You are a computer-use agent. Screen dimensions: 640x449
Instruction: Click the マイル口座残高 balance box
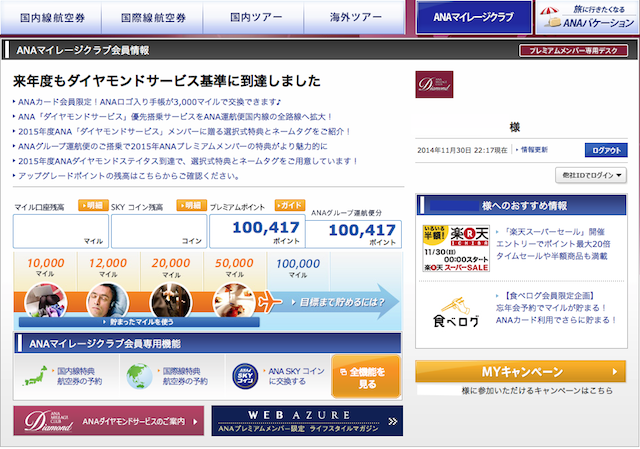click(x=61, y=231)
